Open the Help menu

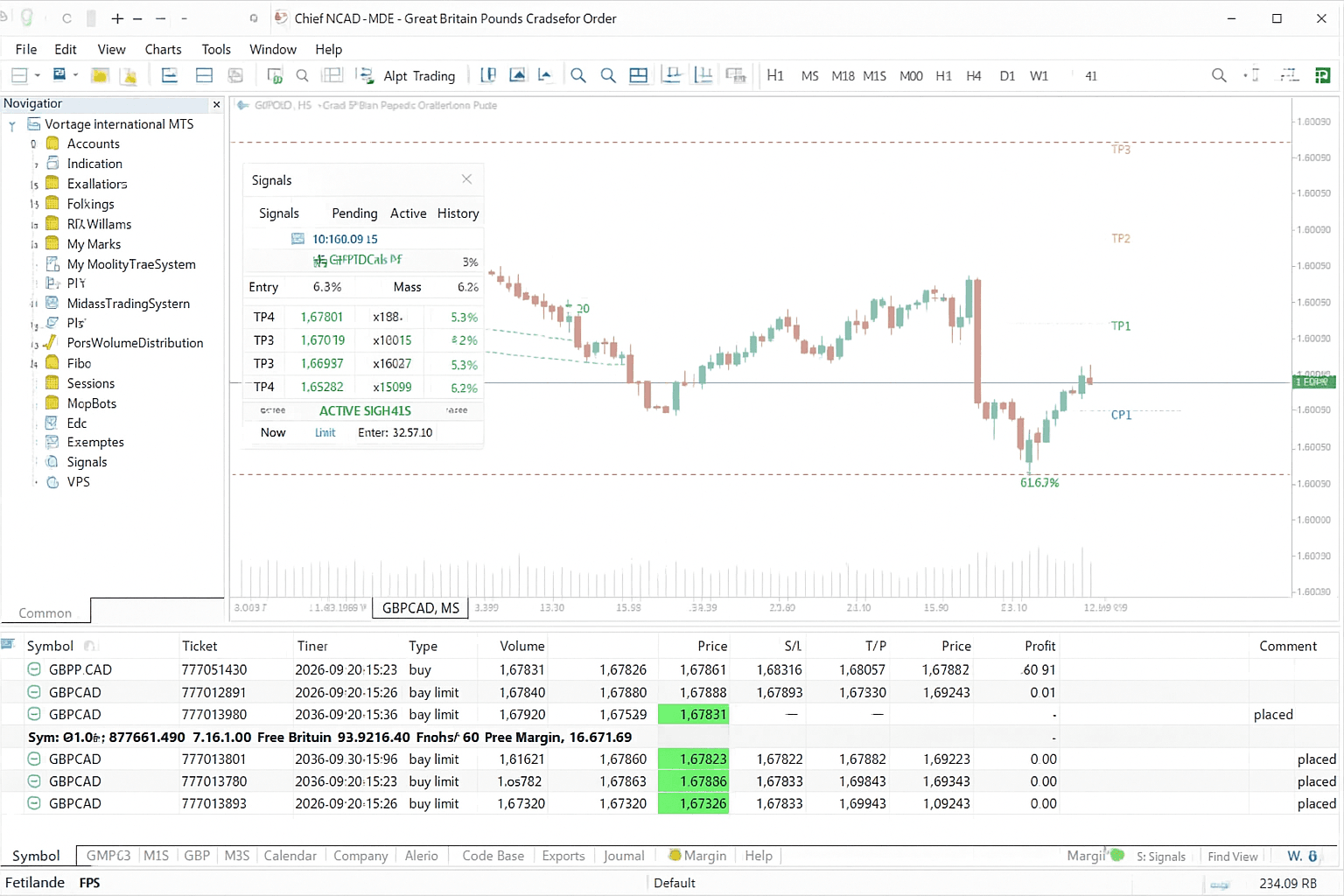click(x=328, y=50)
